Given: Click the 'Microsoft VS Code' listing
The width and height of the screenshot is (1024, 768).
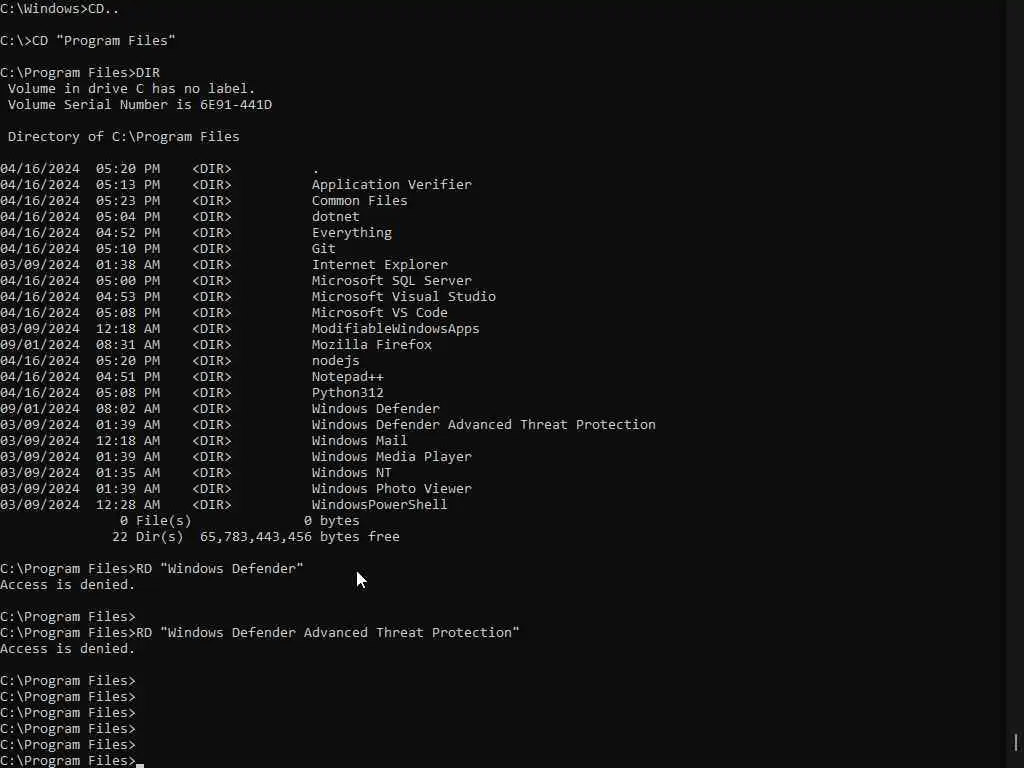Looking at the screenshot, I should 379,313.
